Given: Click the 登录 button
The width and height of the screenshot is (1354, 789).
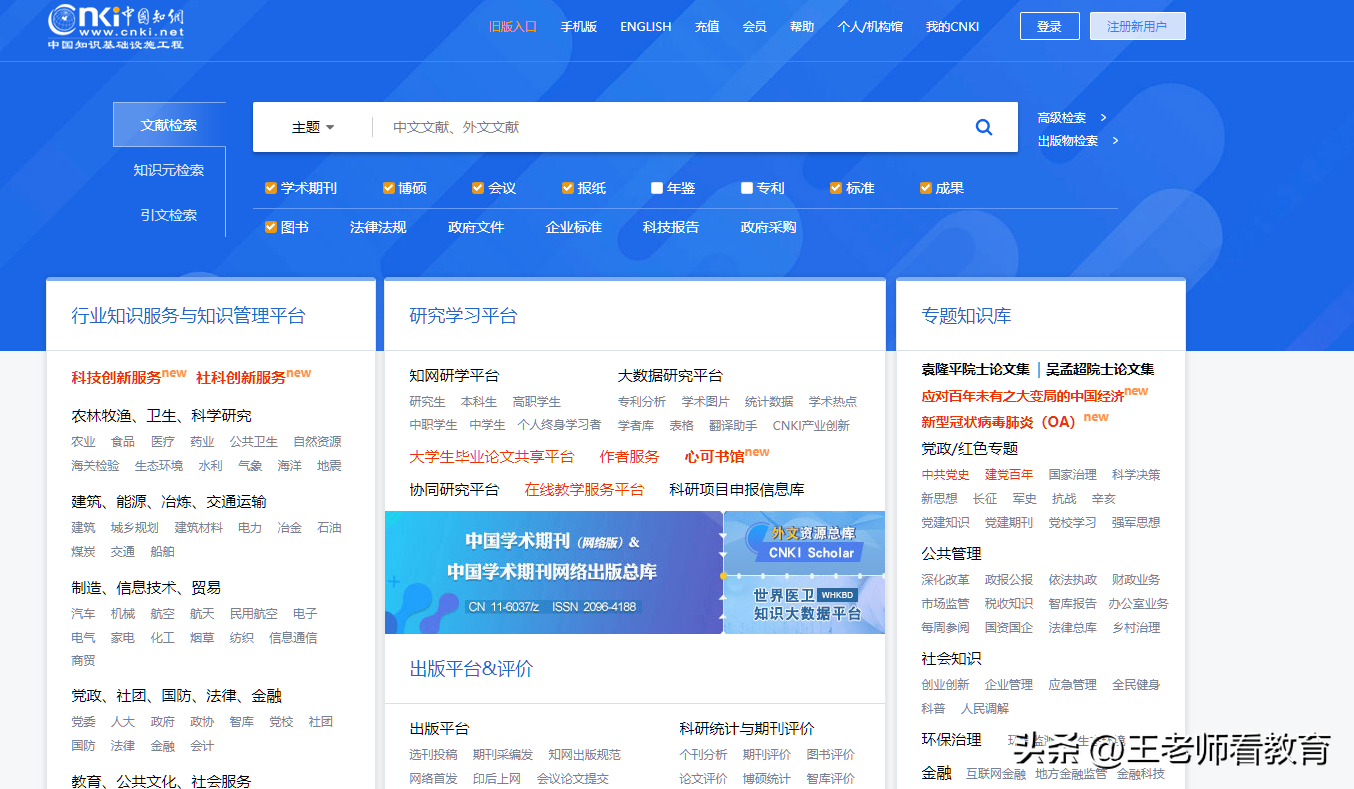Looking at the screenshot, I should (x=1050, y=27).
